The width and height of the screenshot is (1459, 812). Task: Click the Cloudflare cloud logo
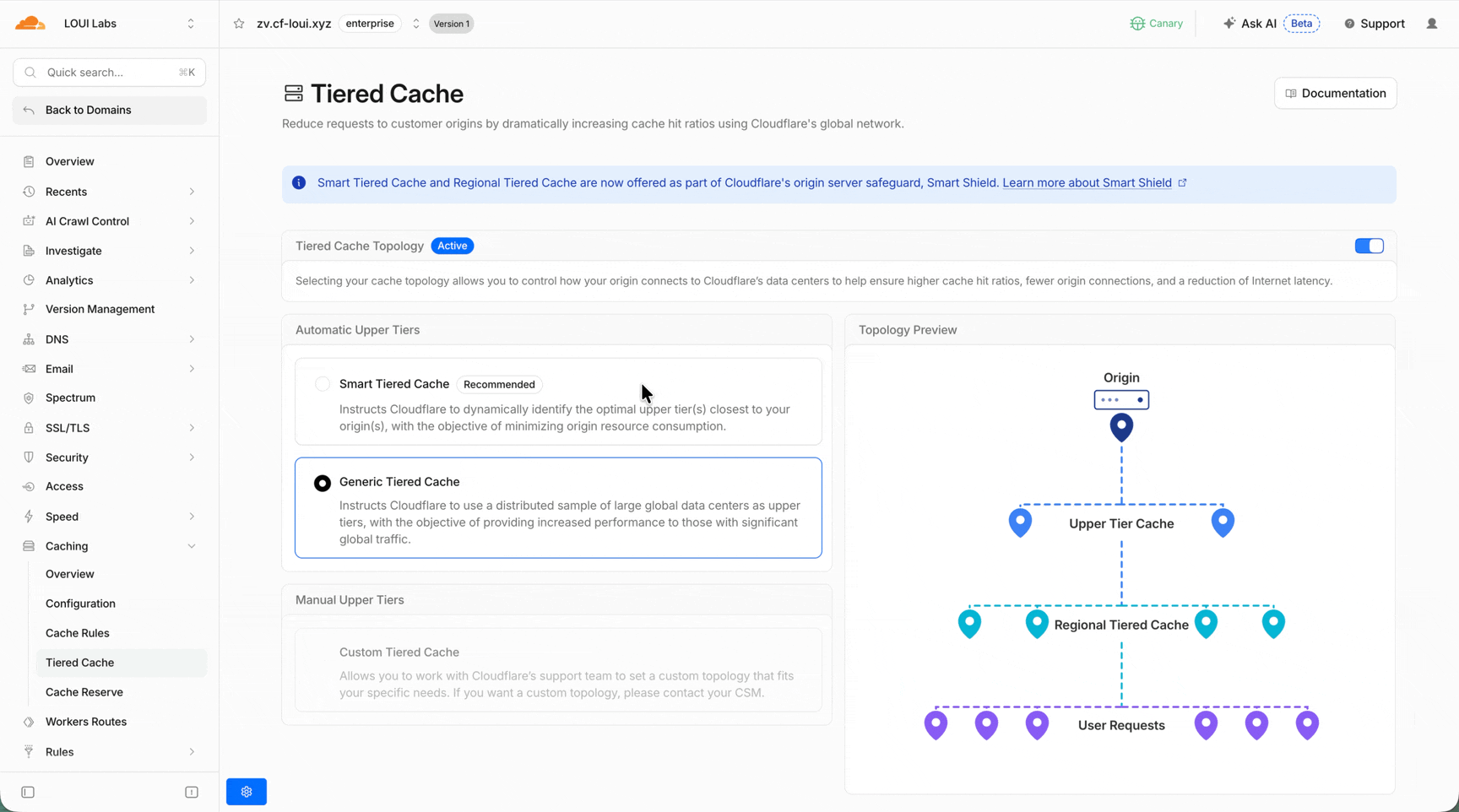tap(30, 24)
